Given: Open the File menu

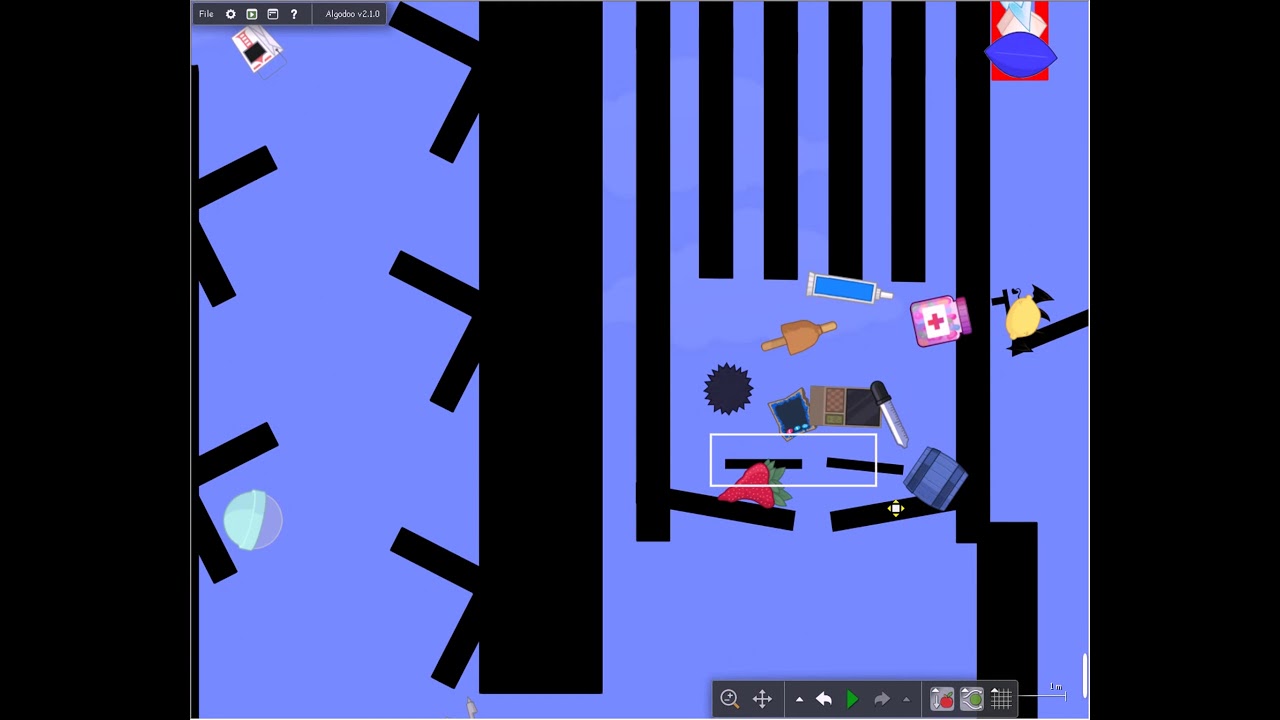Looking at the screenshot, I should [x=206, y=14].
